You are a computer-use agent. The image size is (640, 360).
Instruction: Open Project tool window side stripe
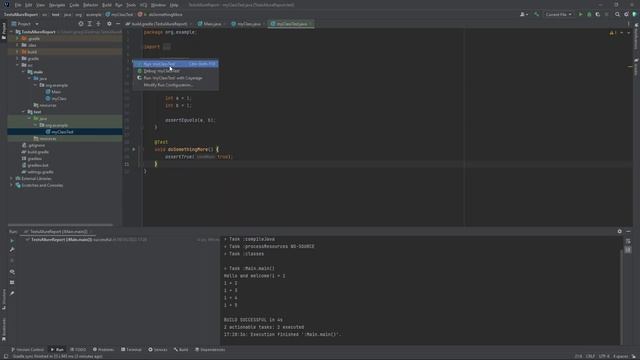4,31
